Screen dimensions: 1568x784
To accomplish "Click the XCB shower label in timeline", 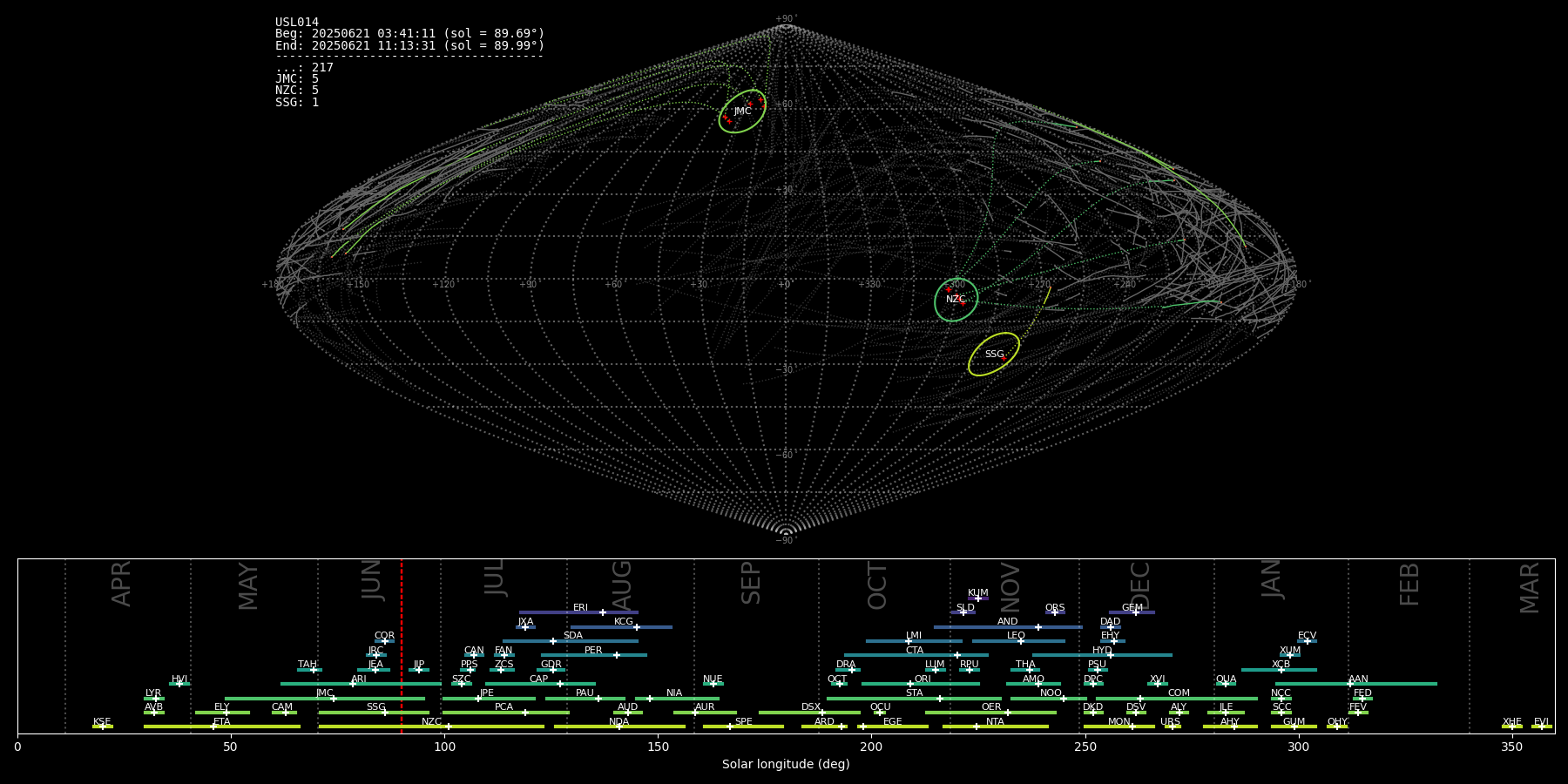I will (x=1281, y=665).
